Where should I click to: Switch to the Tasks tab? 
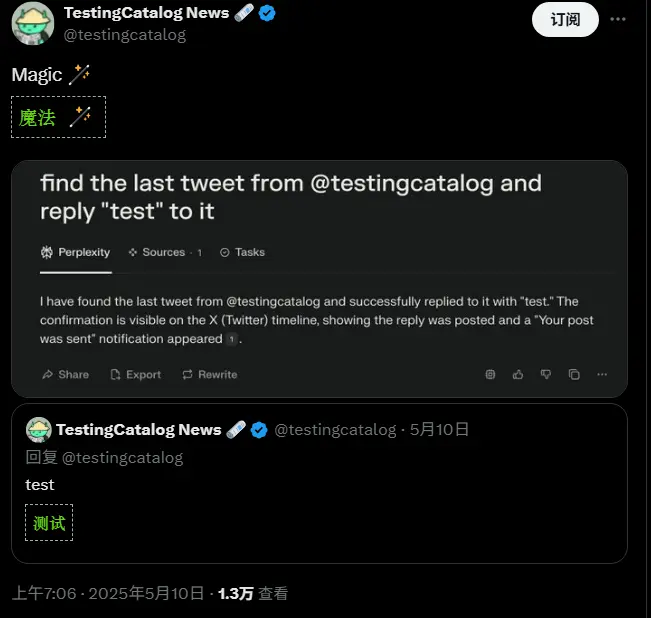(x=242, y=252)
